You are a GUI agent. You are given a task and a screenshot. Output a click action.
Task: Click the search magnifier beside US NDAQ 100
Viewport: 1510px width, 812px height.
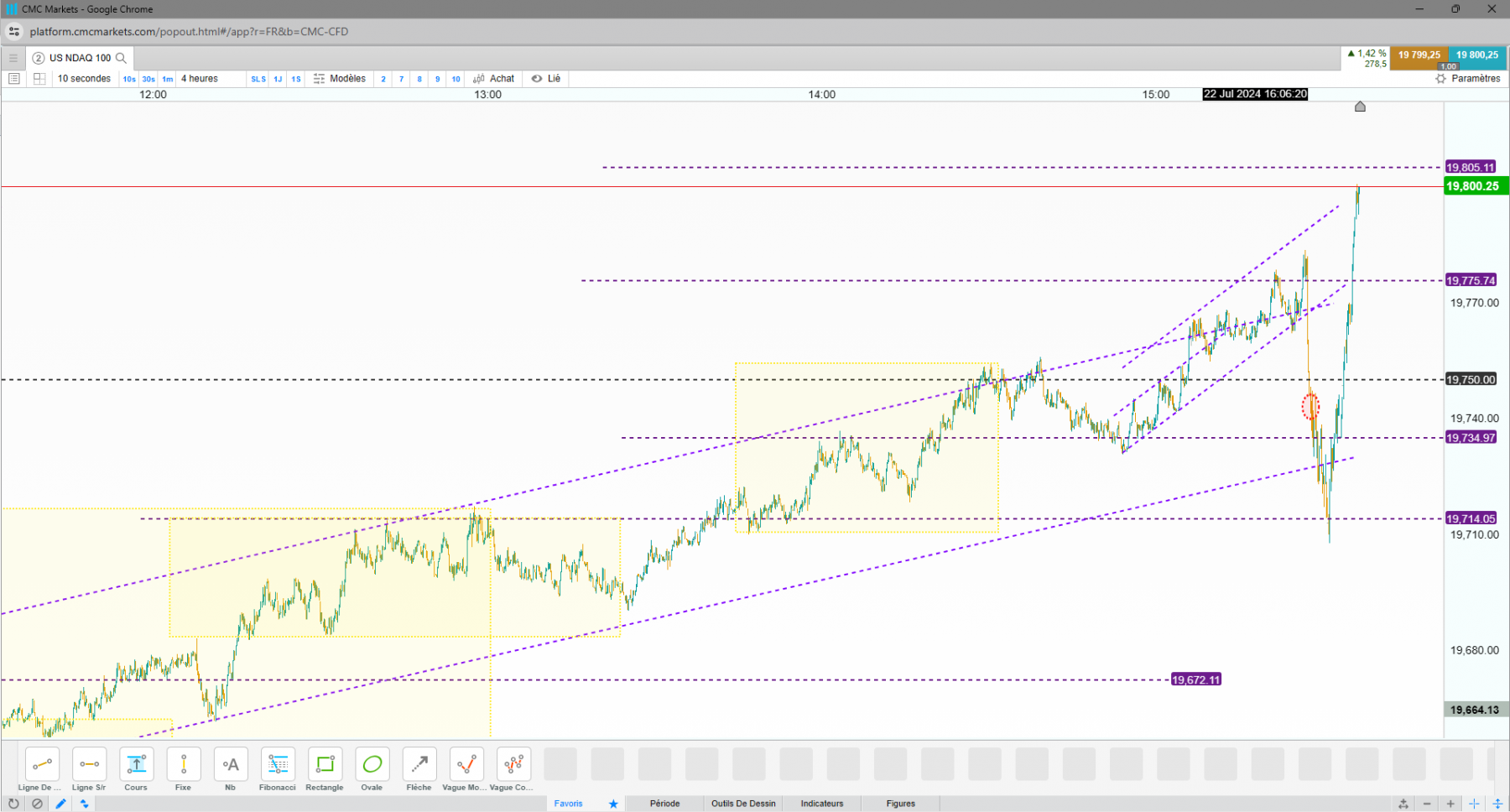click(121, 58)
